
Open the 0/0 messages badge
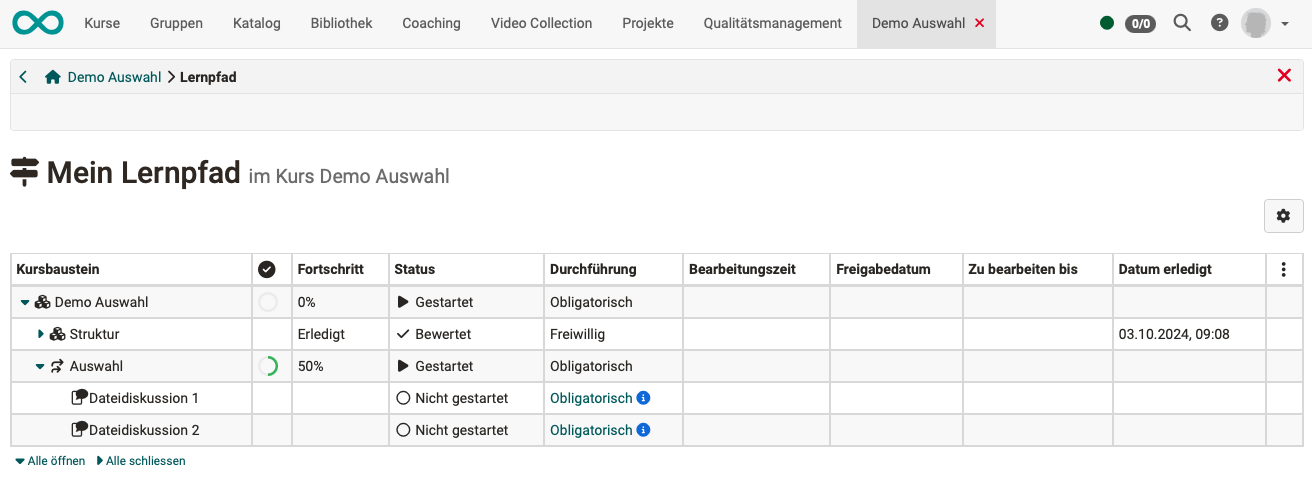pos(1140,23)
